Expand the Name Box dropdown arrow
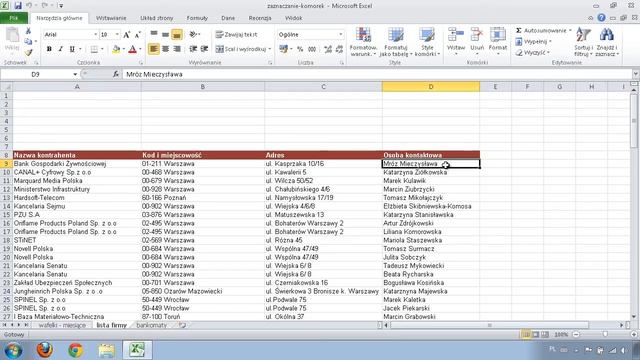The width and height of the screenshot is (640, 360). pos(75,74)
